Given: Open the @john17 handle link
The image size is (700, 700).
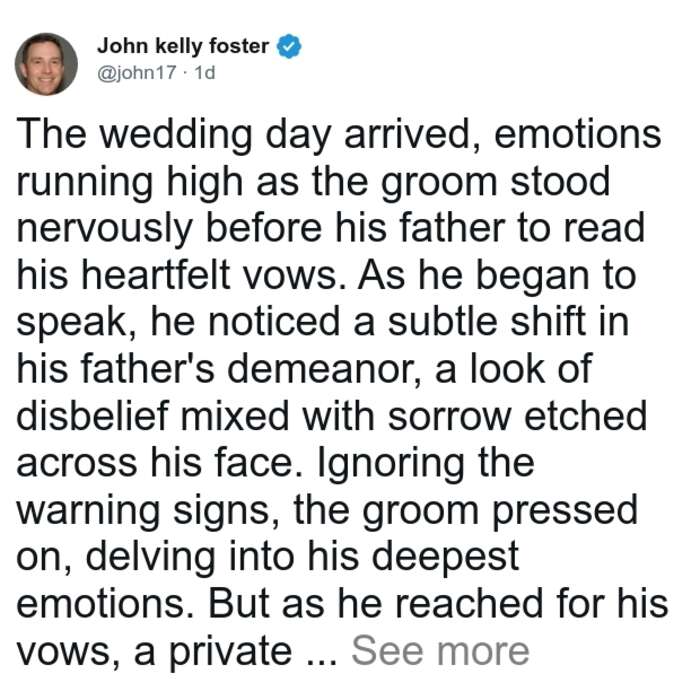Looking at the screenshot, I should 137,72.
